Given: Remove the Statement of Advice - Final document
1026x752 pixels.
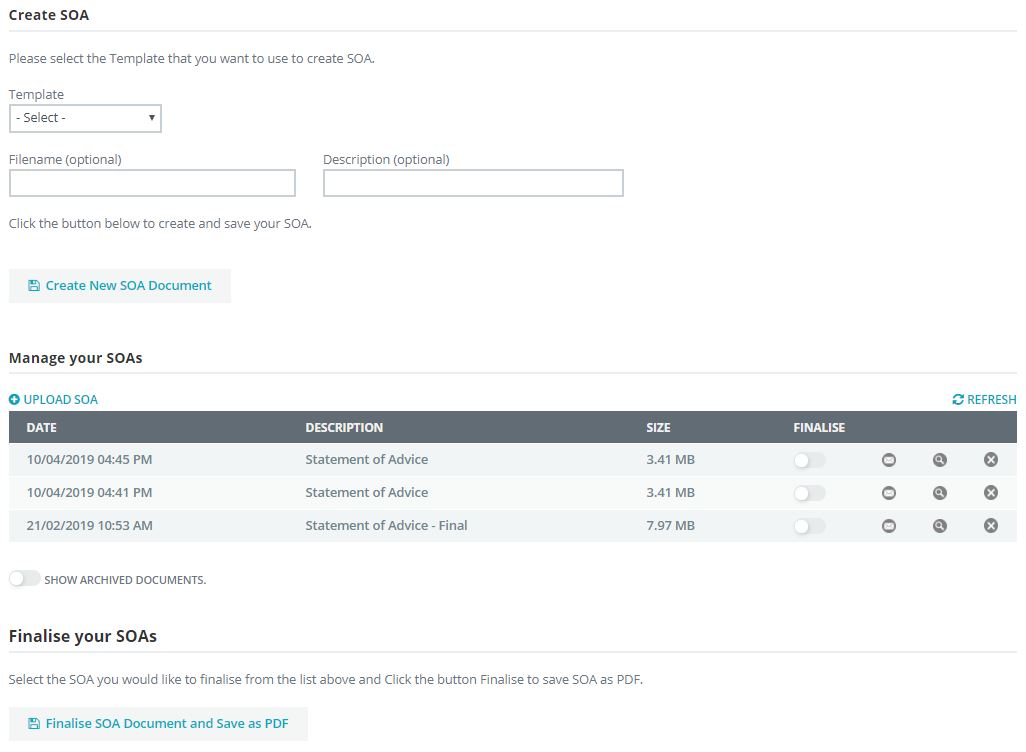Looking at the screenshot, I should (x=990, y=526).
